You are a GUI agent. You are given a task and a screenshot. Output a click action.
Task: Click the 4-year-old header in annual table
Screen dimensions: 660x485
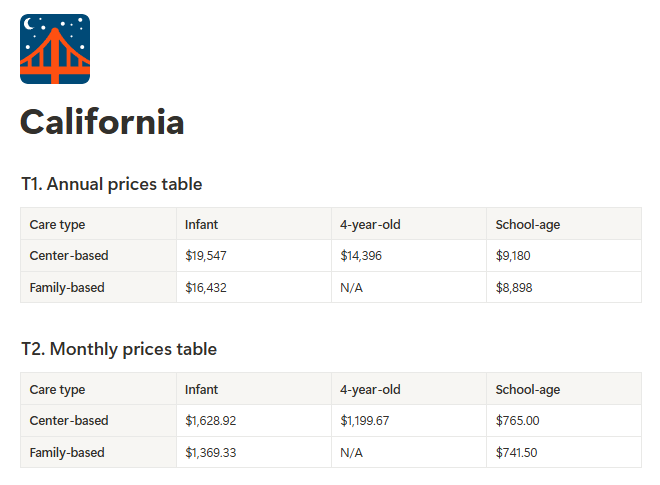pos(409,224)
